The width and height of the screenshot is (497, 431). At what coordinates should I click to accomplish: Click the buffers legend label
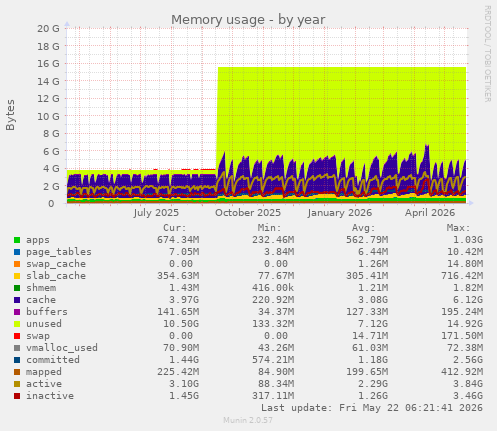[47, 312]
